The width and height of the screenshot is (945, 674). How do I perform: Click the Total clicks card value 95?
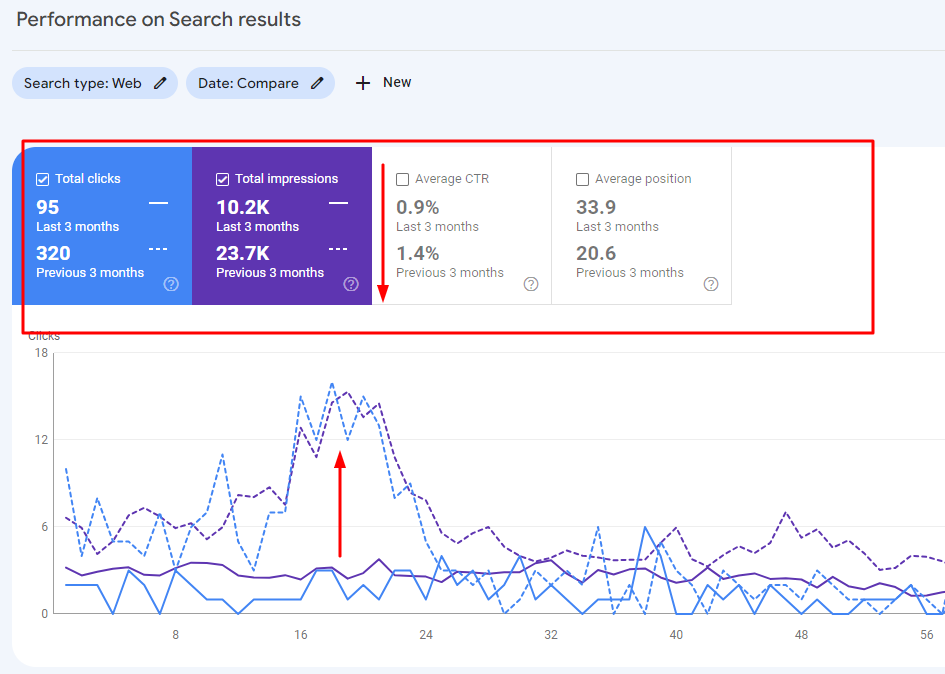pos(48,207)
